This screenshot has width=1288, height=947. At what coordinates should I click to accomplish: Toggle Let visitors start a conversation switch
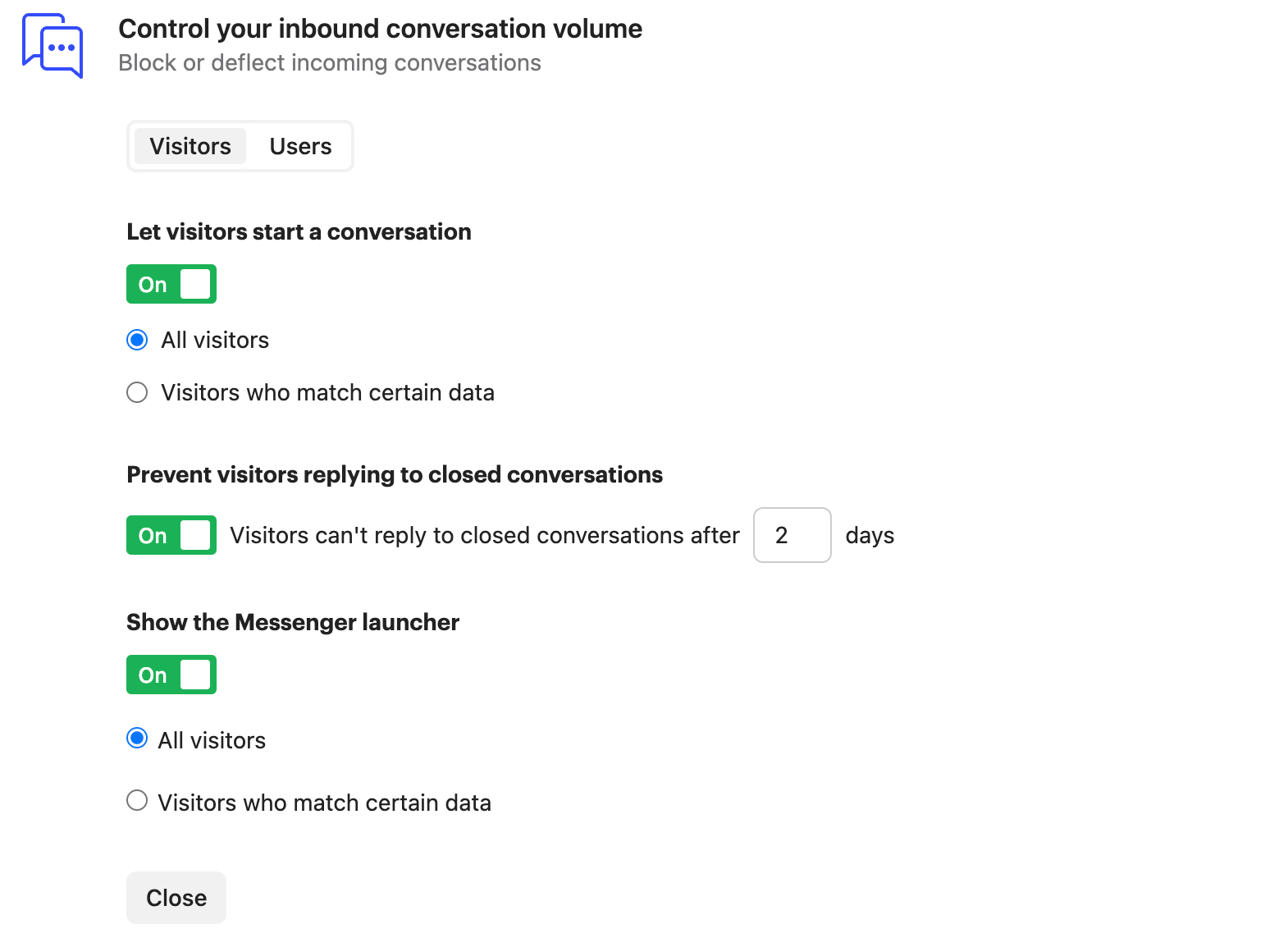[x=171, y=284]
